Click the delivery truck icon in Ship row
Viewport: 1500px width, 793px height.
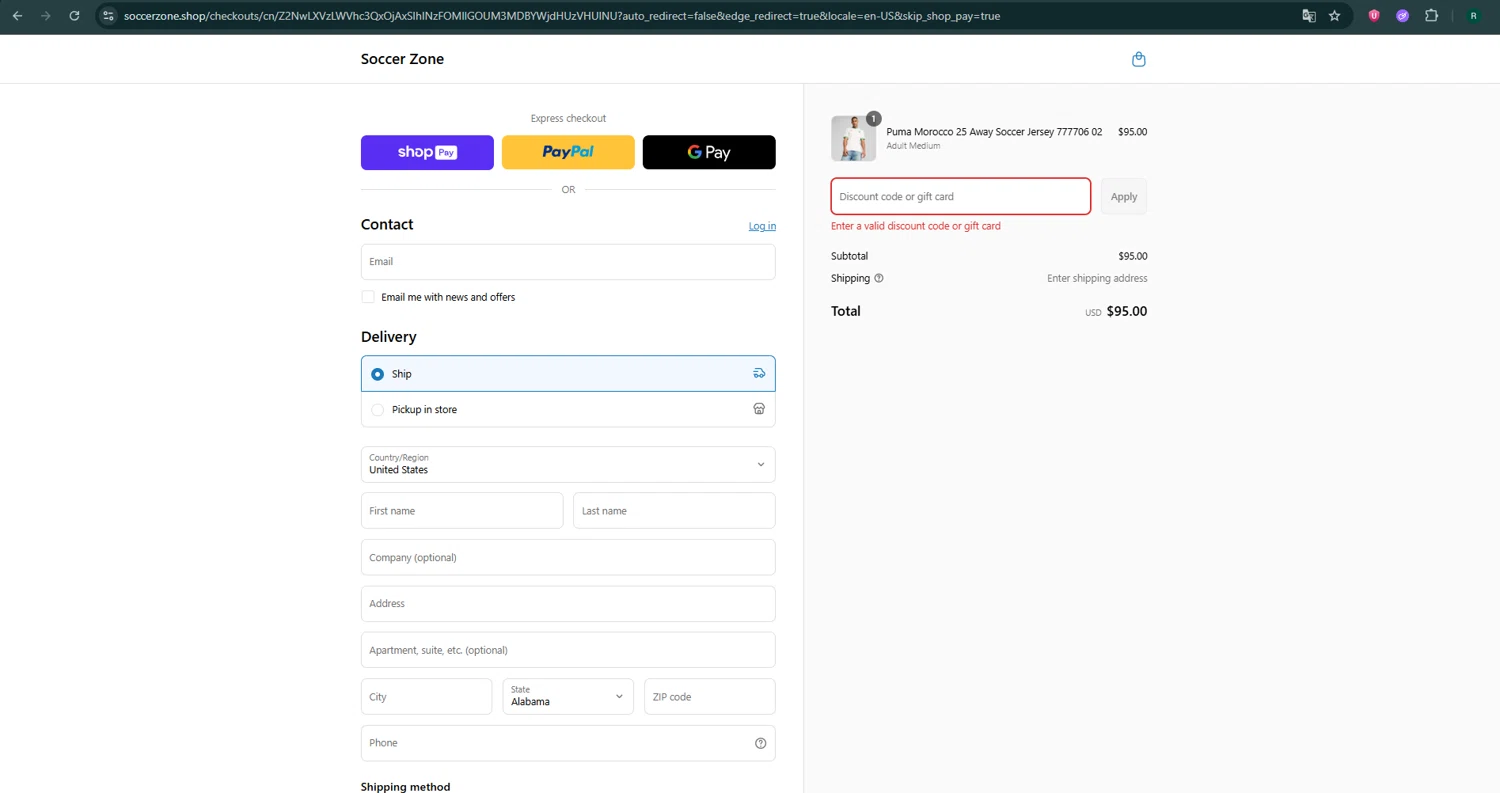pyautogui.click(x=759, y=374)
